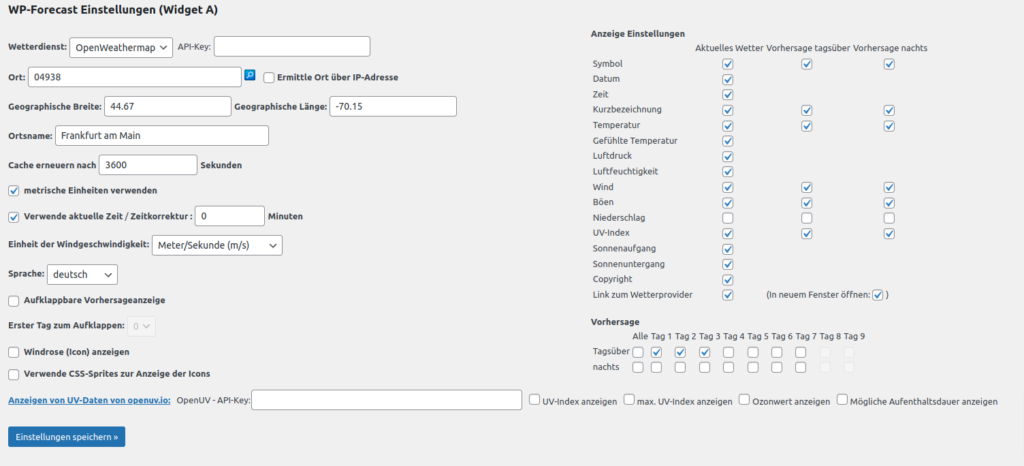Uncheck the Copyright checkbox

728,280
